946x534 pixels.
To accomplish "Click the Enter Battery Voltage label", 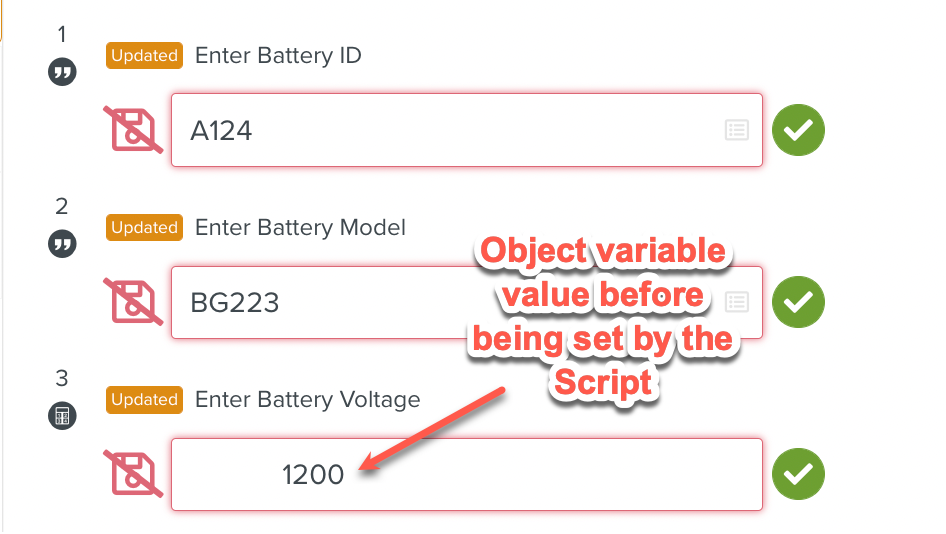I will 307,400.
